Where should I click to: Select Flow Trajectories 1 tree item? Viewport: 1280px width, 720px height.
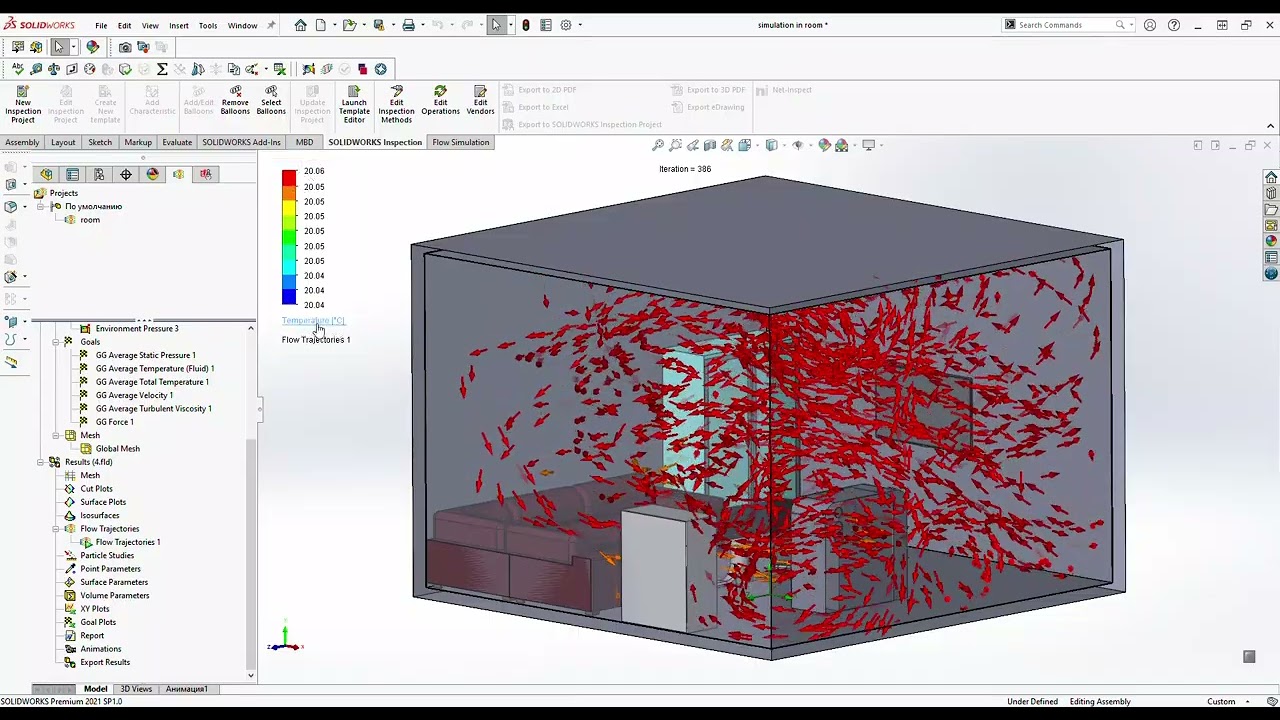tap(127, 542)
